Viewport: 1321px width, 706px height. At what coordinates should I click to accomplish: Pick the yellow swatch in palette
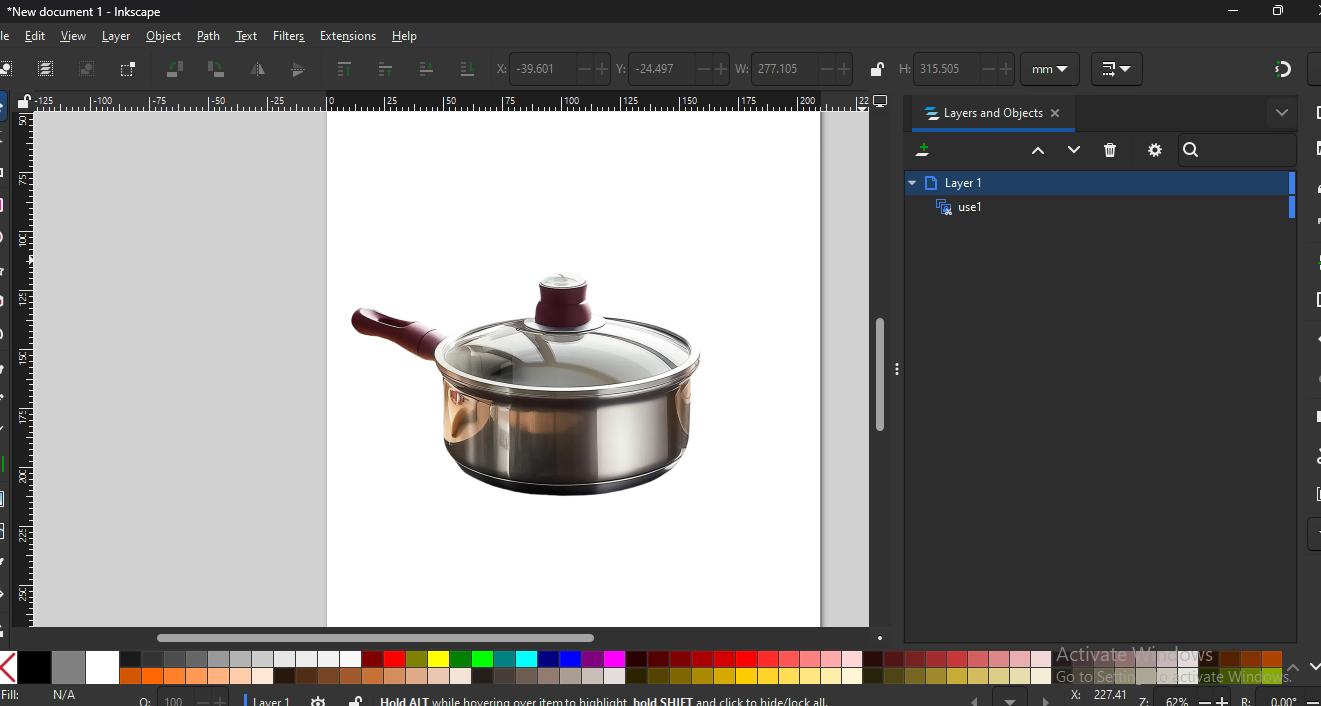pyautogui.click(x=438, y=659)
